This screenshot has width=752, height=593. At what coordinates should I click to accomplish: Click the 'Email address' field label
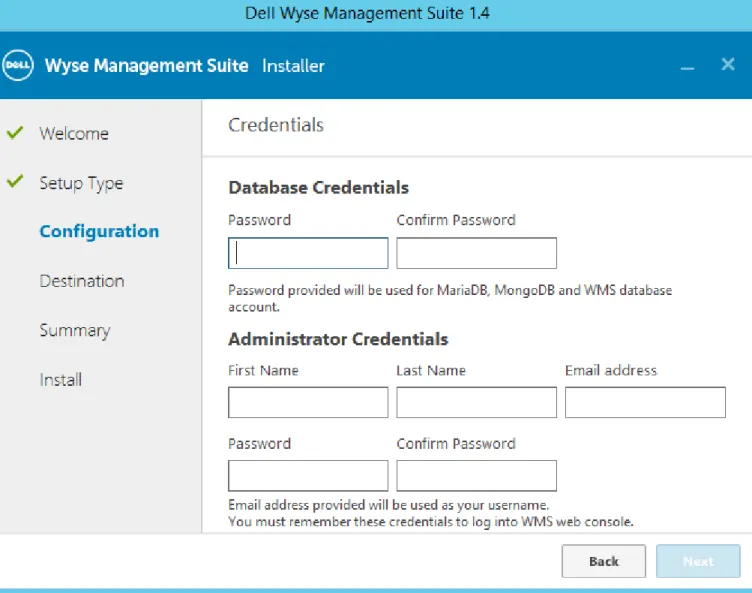tap(611, 370)
